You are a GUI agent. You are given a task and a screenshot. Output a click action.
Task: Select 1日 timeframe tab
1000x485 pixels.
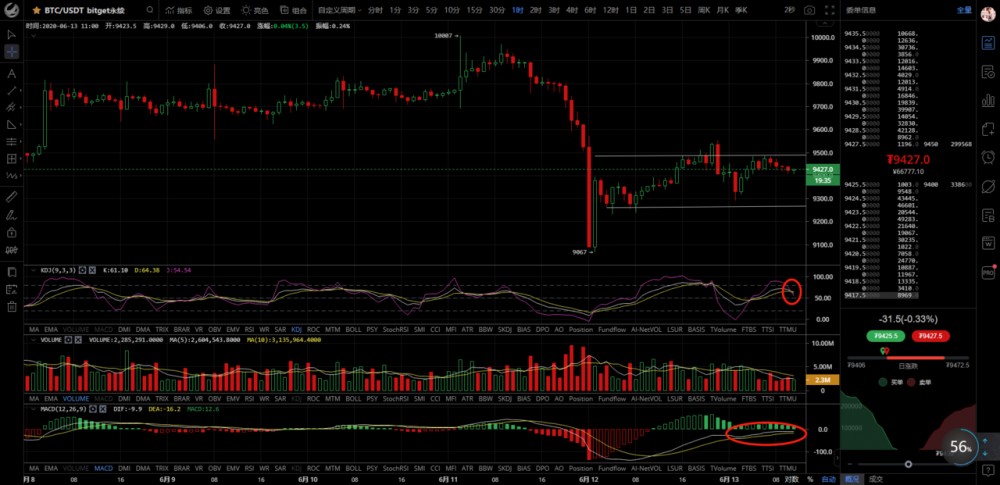pyautogui.click(x=631, y=10)
